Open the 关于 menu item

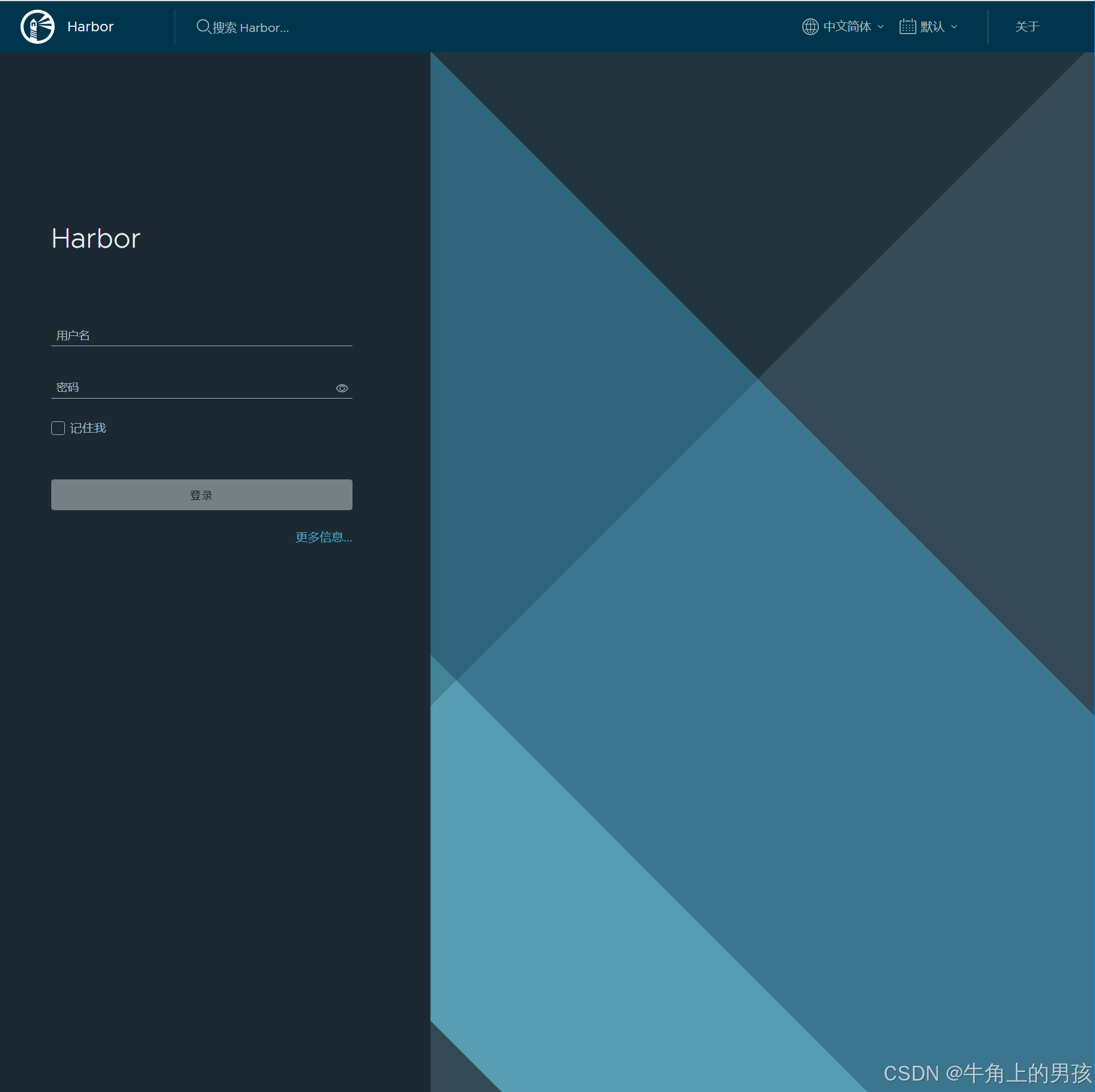(x=1027, y=26)
